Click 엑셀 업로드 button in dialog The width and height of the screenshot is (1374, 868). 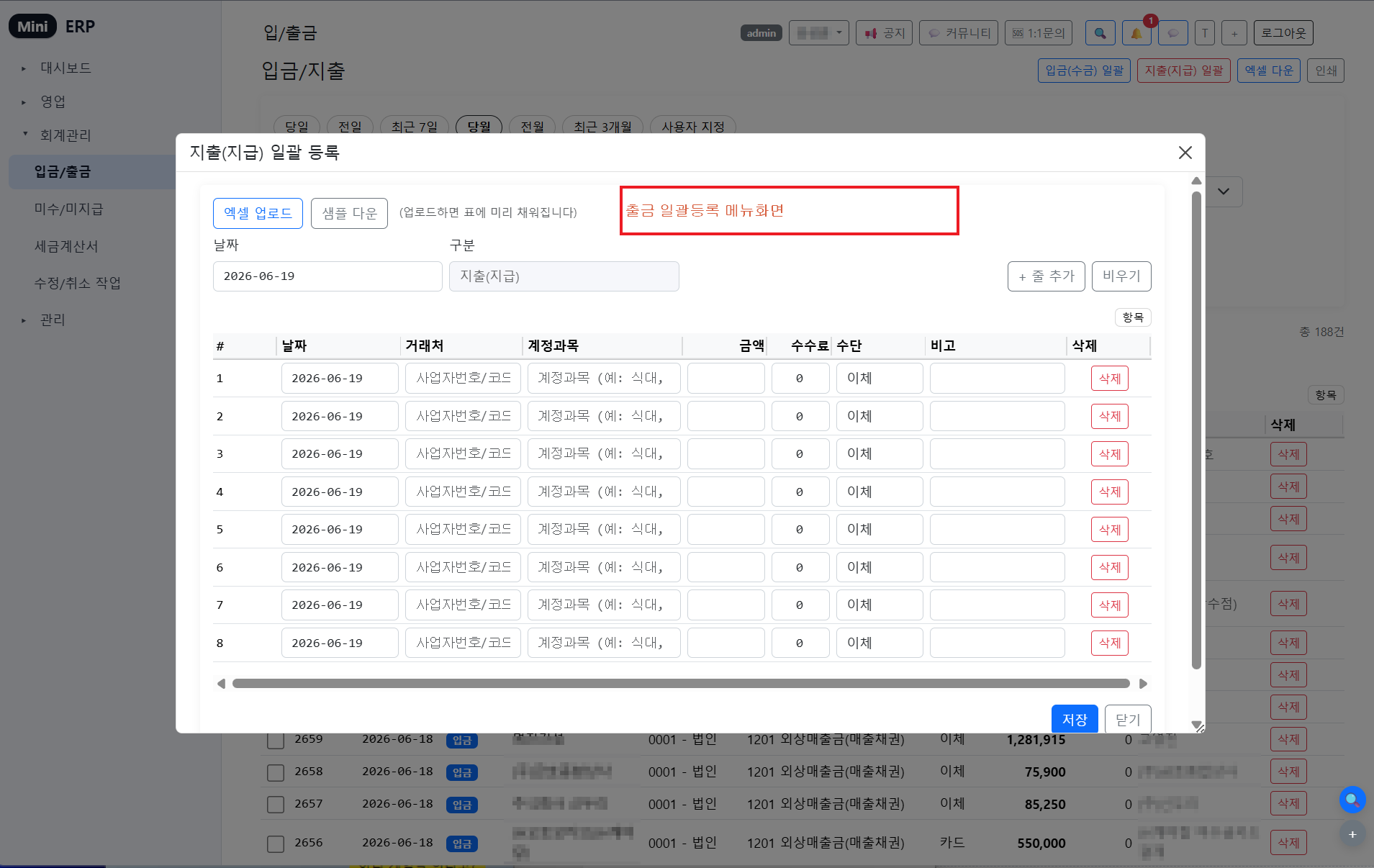click(x=258, y=214)
